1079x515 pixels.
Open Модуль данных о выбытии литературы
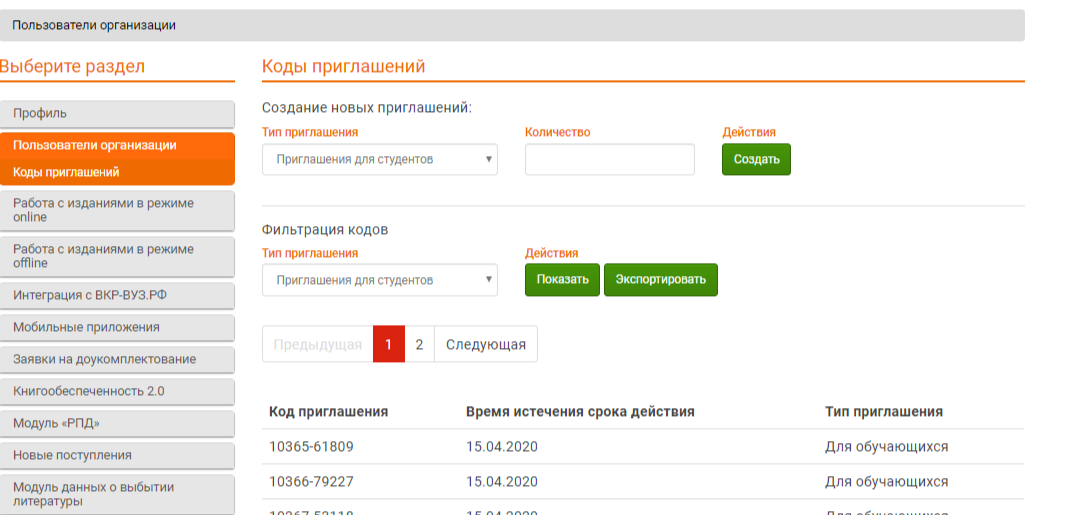[117, 494]
